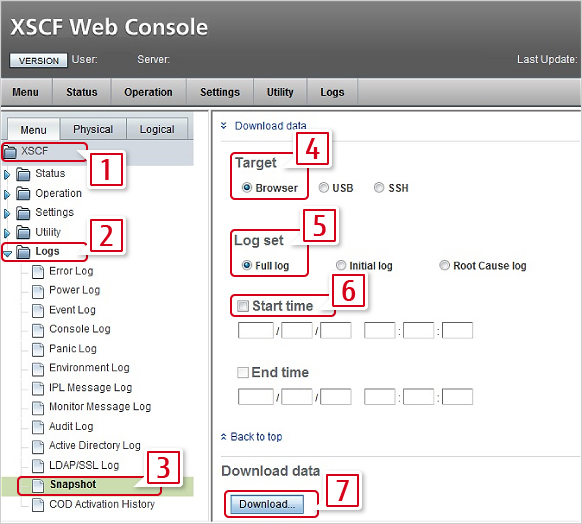Click the Status folder icon in tree
The width and height of the screenshot is (582, 524).
tap(23, 174)
